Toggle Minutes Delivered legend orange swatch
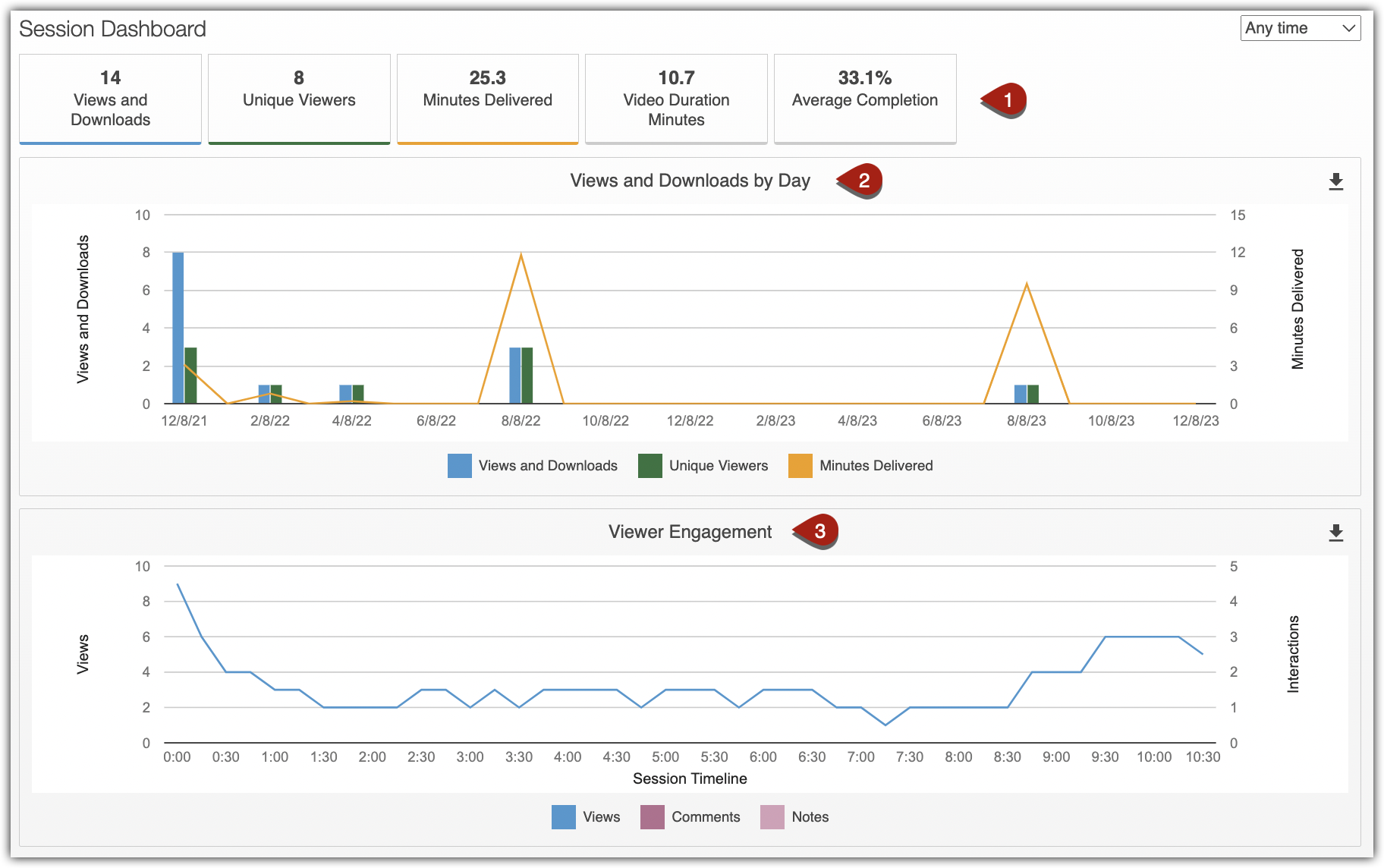The height and width of the screenshot is (868, 1384). [x=801, y=466]
